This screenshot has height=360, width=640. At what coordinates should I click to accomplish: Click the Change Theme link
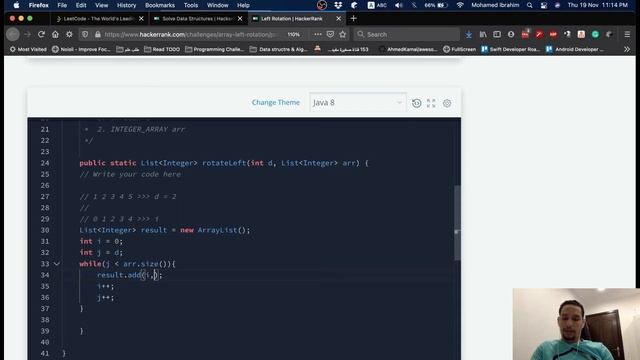(276, 102)
